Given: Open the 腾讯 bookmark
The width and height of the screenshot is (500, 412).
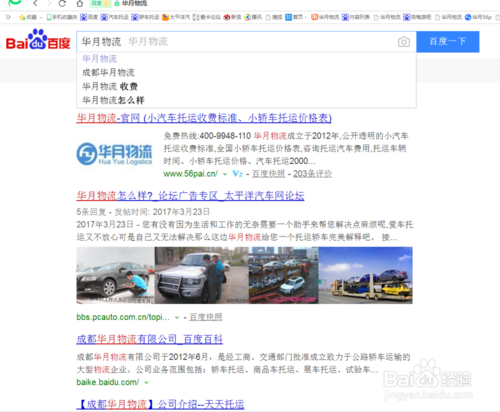Looking at the screenshot, I should (253, 17).
